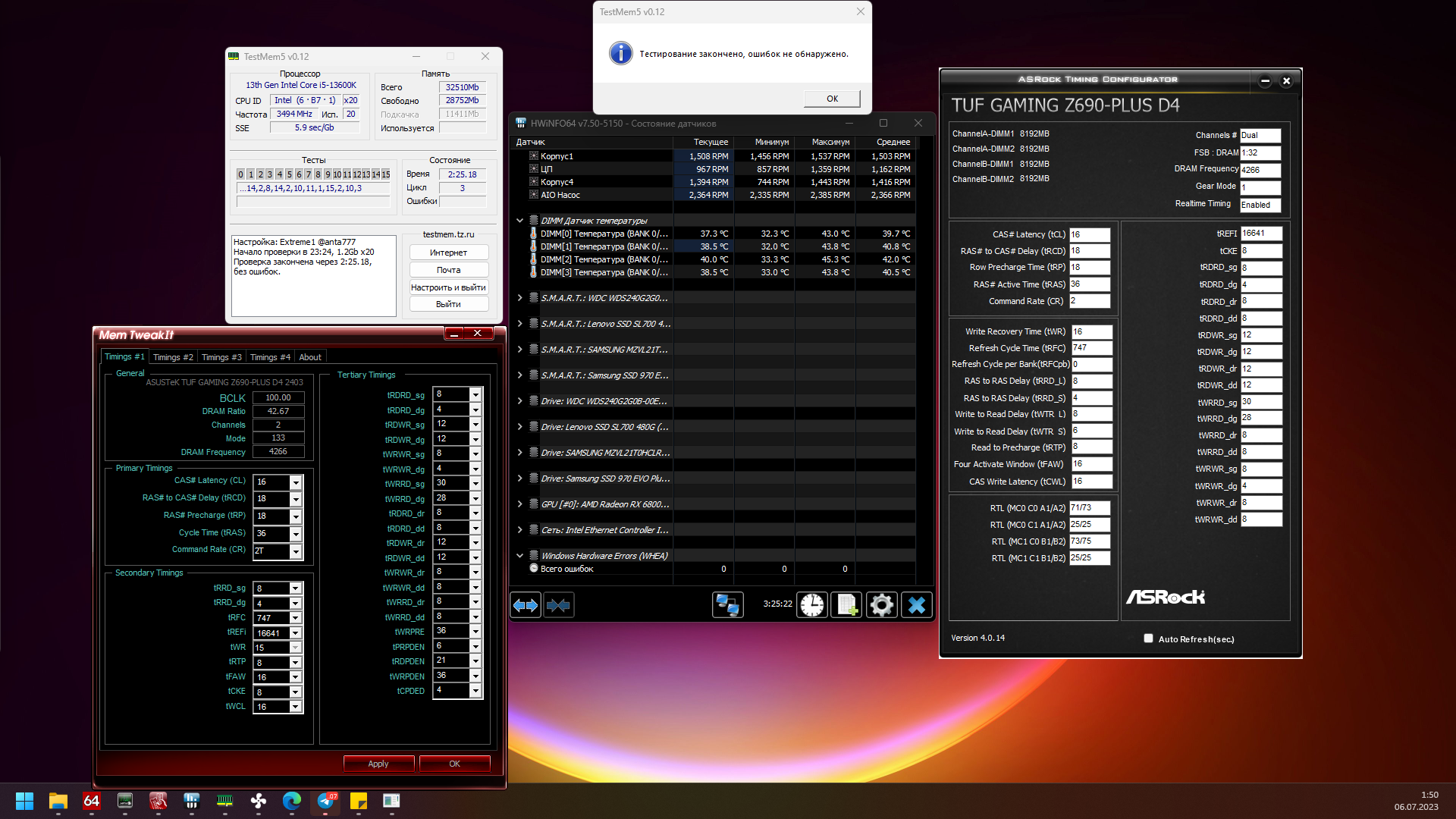1456x819 pixels.
Task: Expand the GPU AMD Radeon RX 6800 group
Action: (519, 504)
